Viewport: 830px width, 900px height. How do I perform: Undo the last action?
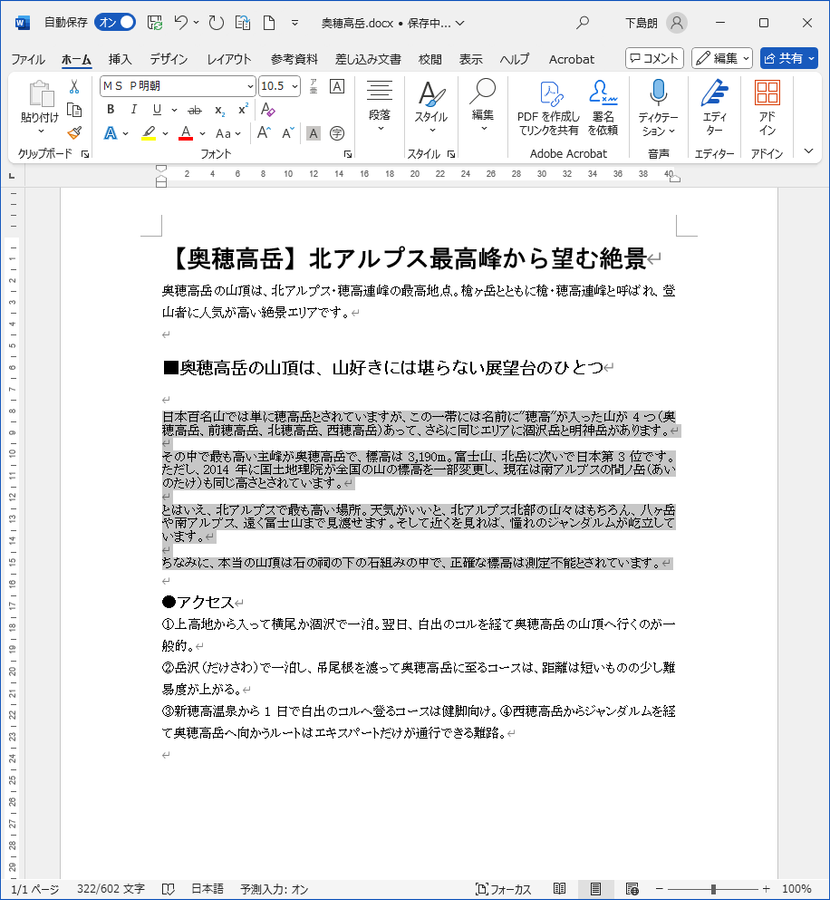coord(181,23)
